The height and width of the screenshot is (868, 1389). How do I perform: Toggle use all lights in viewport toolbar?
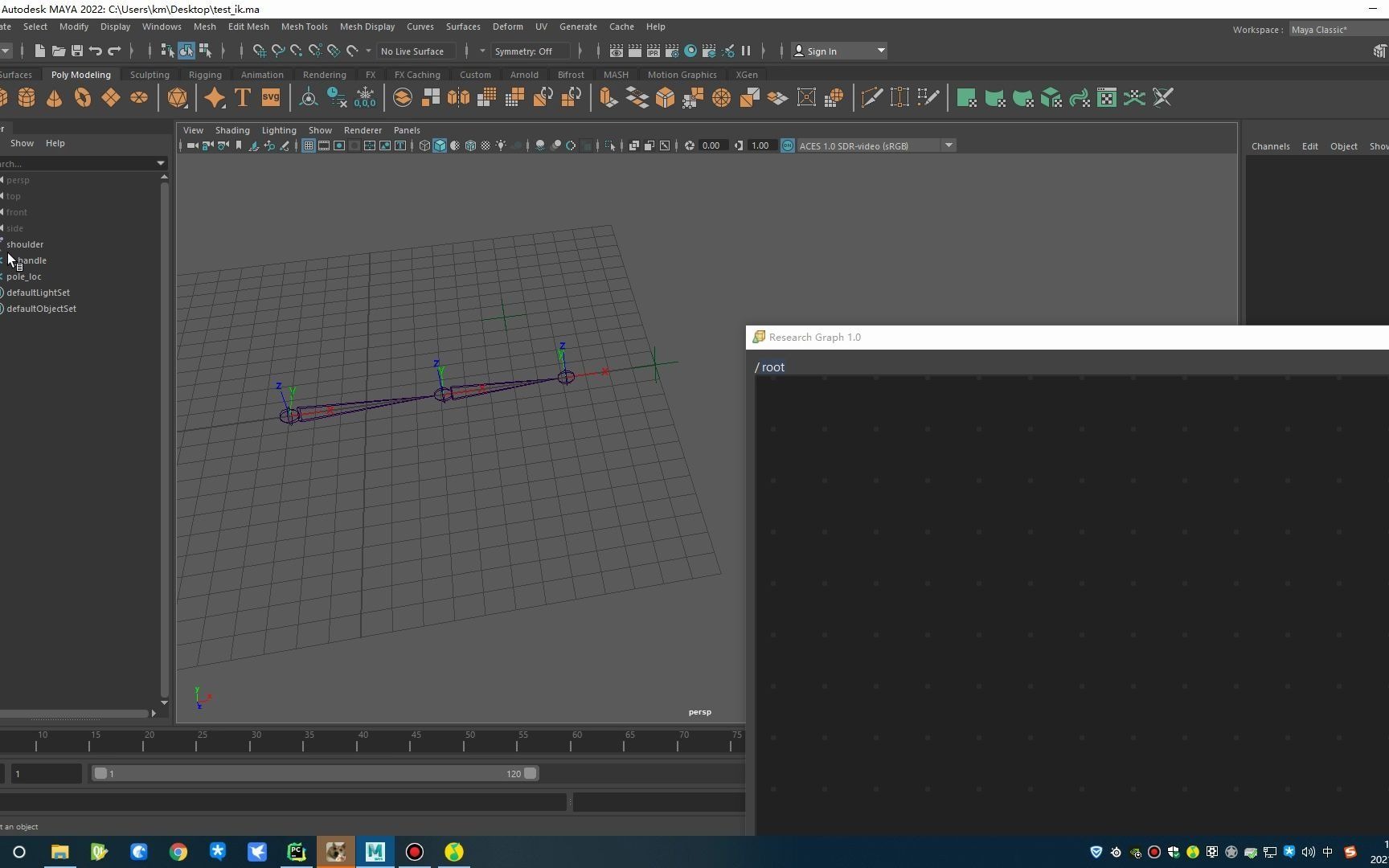(x=501, y=145)
